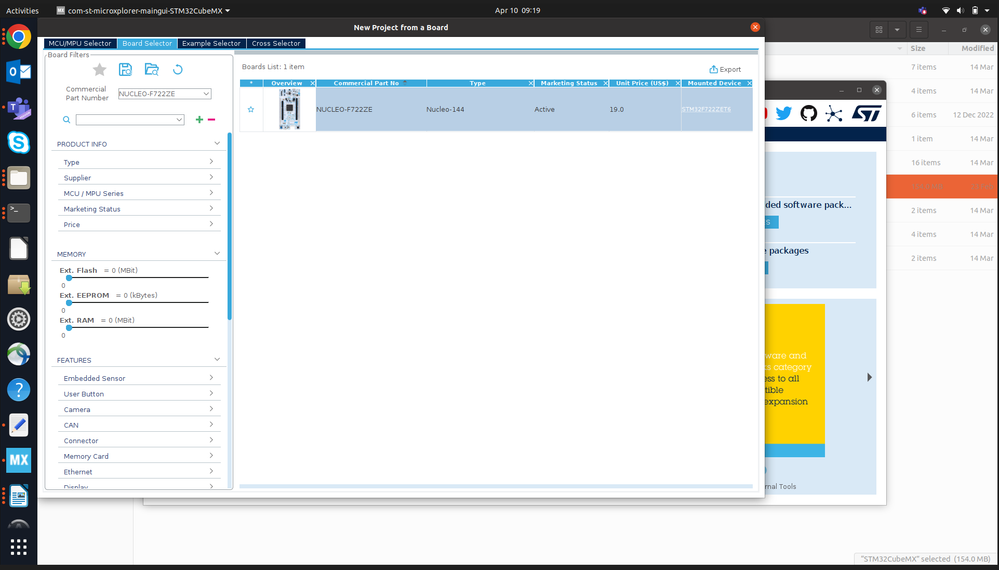Open the Files folder icon in the dock
999x570 pixels.
click(x=18, y=178)
